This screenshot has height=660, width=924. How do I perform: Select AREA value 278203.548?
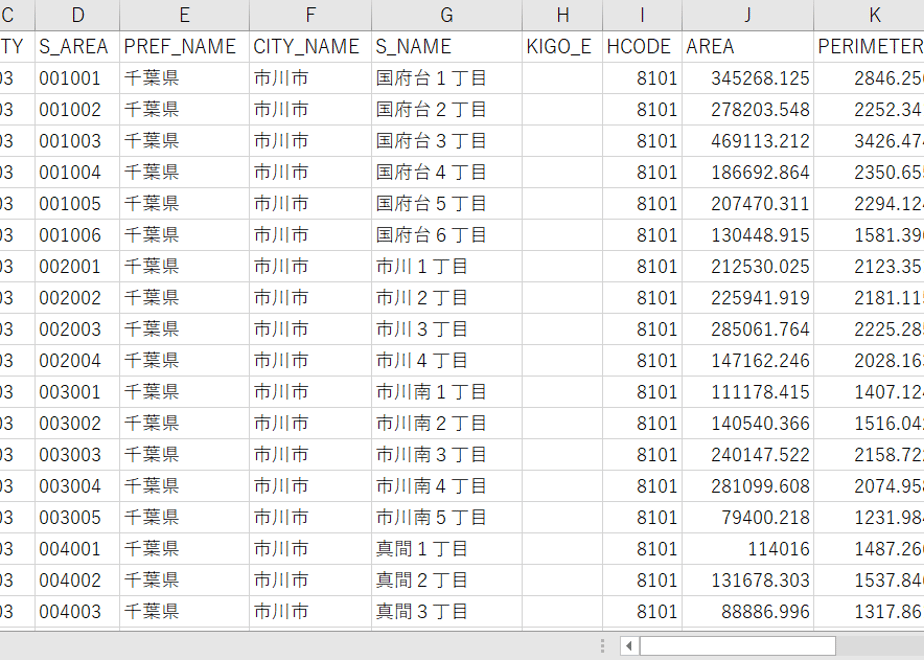(x=748, y=110)
